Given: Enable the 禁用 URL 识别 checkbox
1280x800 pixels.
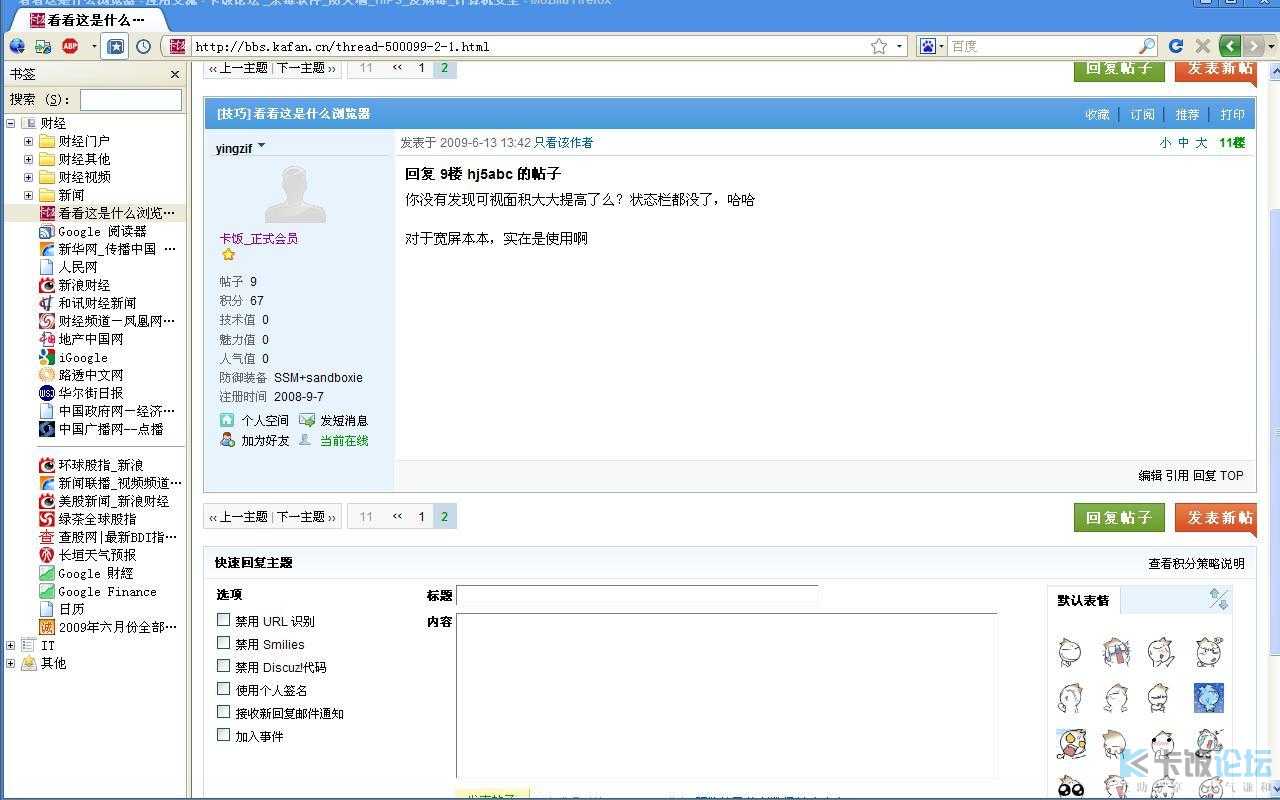Looking at the screenshot, I should tap(224, 620).
